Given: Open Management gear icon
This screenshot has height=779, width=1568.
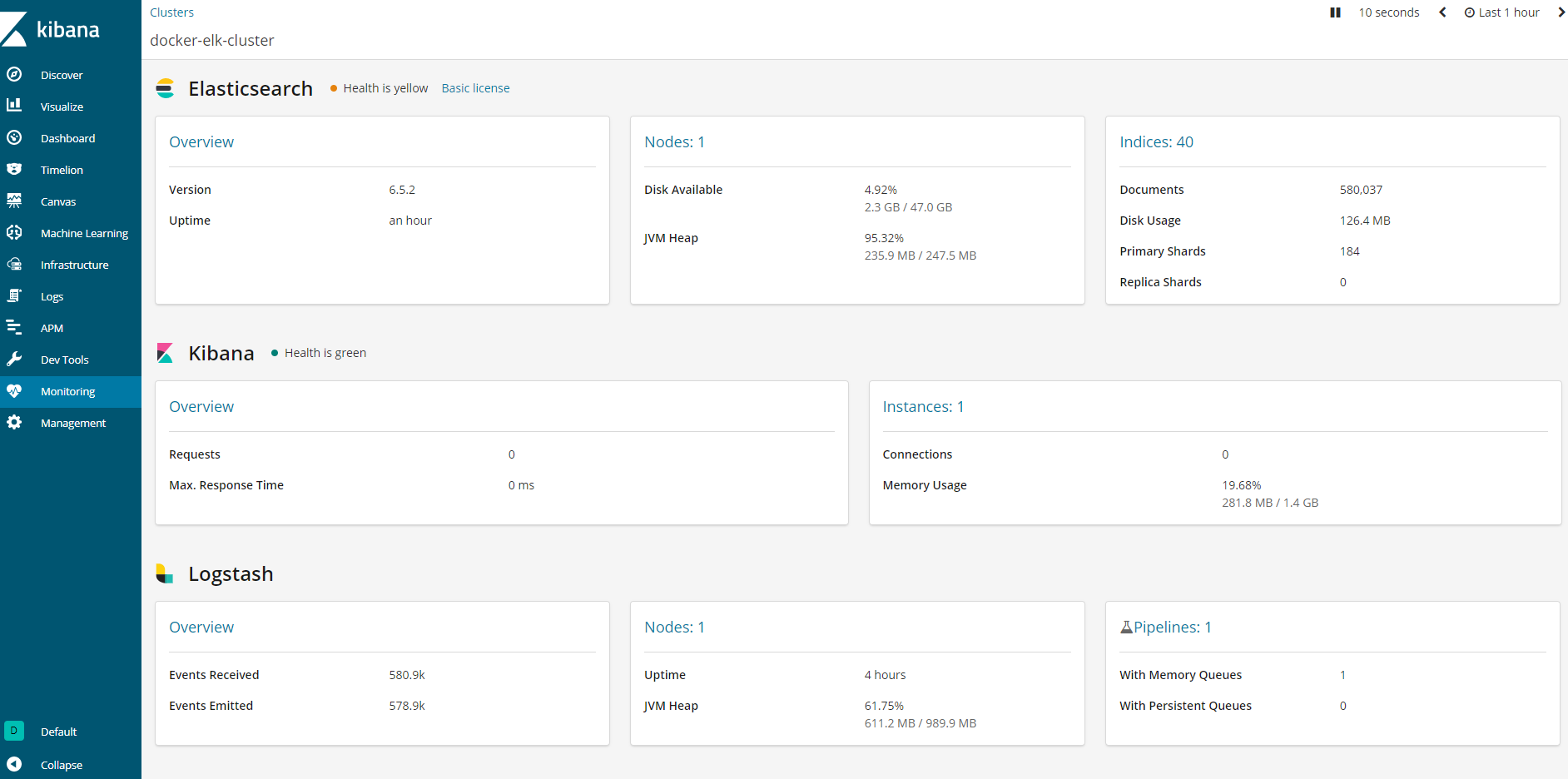Looking at the screenshot, I should coord(14,422).
